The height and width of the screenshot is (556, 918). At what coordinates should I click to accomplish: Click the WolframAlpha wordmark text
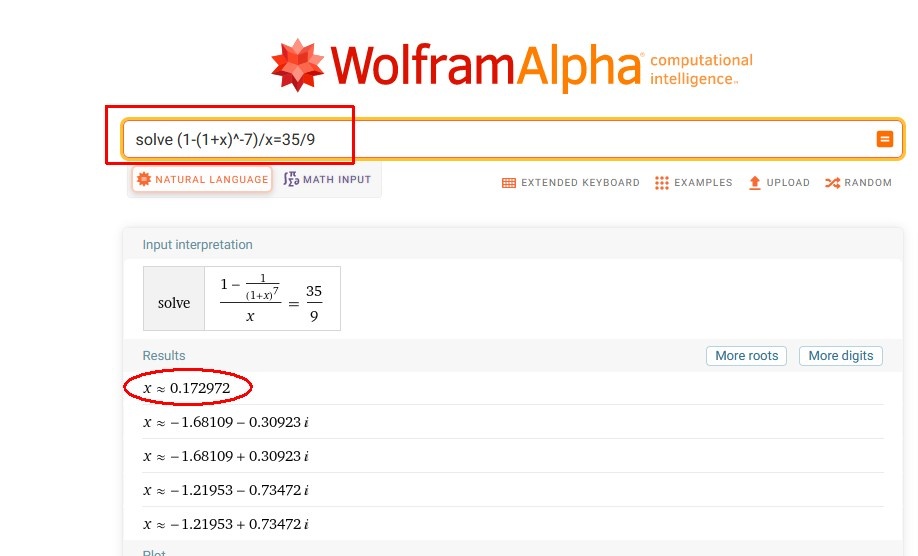[486, 66]
